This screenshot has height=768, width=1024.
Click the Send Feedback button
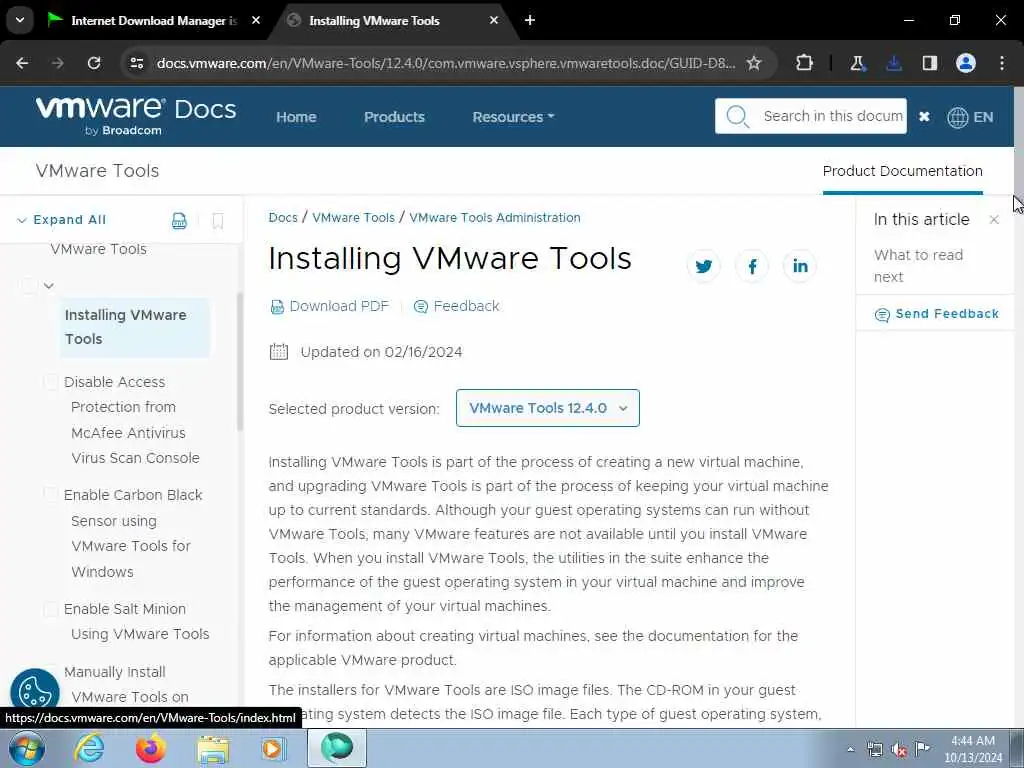[x=936, y=314]
